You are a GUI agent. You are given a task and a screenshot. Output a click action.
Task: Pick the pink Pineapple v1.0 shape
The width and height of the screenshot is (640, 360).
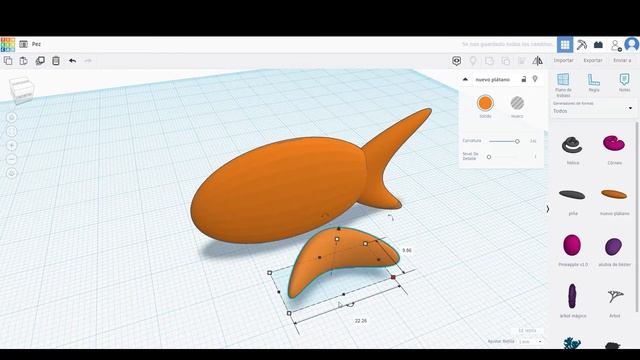[x=572, y=245]
